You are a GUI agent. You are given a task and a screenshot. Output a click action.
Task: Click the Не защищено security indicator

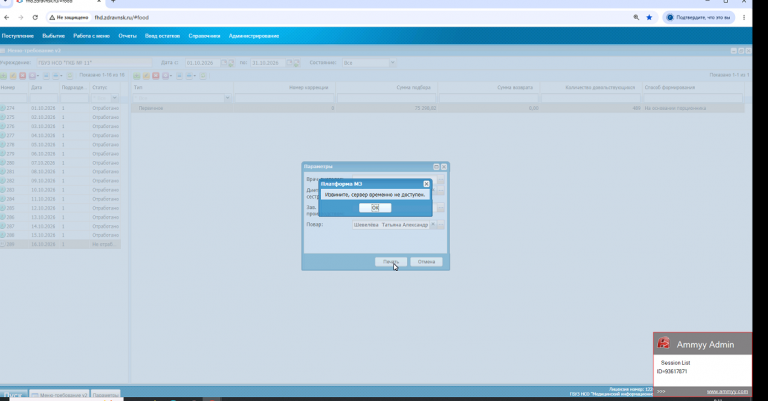69,17
